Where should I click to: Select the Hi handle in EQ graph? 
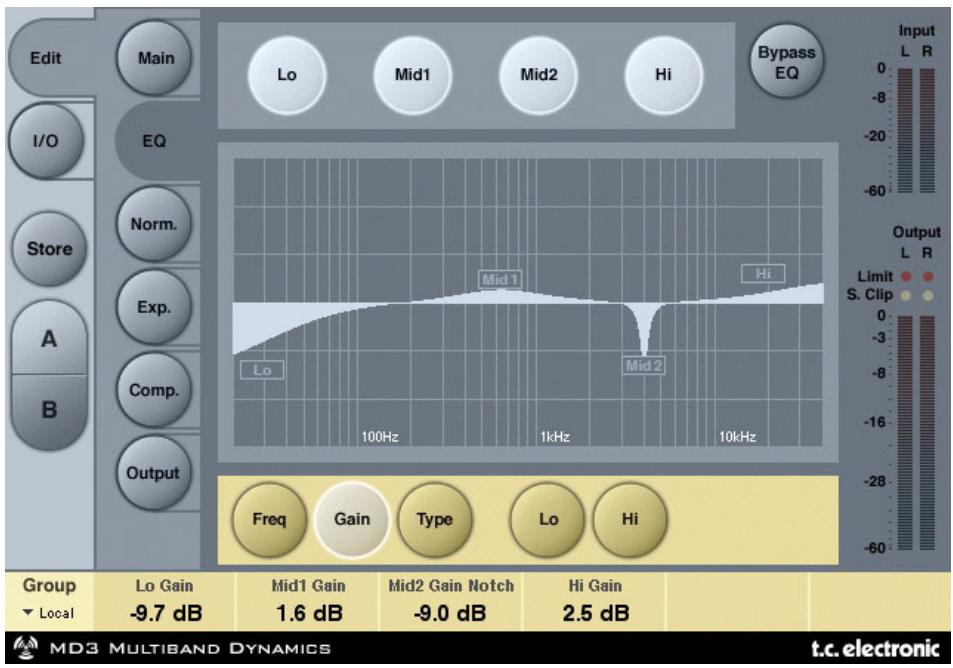click(763, 274)
